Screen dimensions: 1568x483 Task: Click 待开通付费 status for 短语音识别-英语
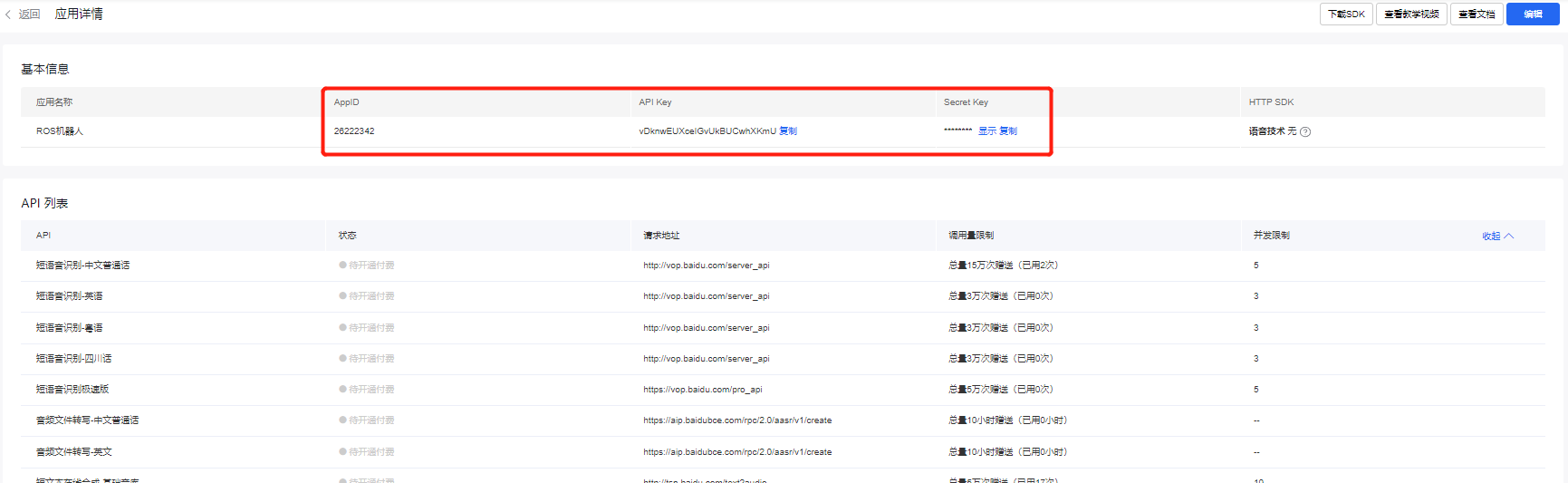pyautogui.click(x=370, y=296)
